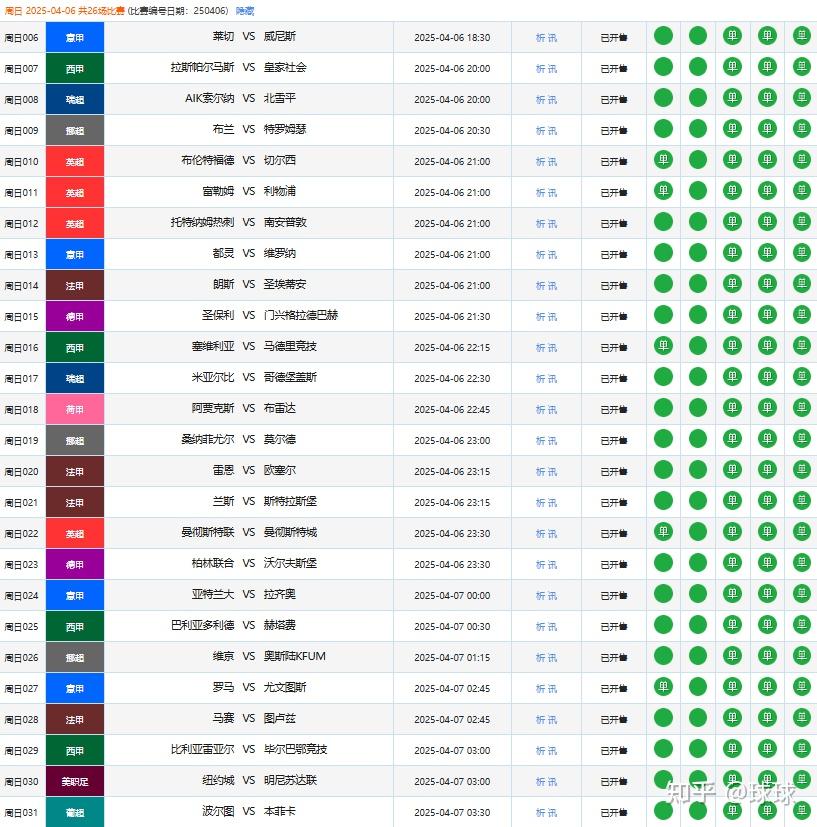Click the 已开售 button in 马赛 vs 图卢兹 row
The height and width of the screenshot is (827, 817).
click(614, 719)
